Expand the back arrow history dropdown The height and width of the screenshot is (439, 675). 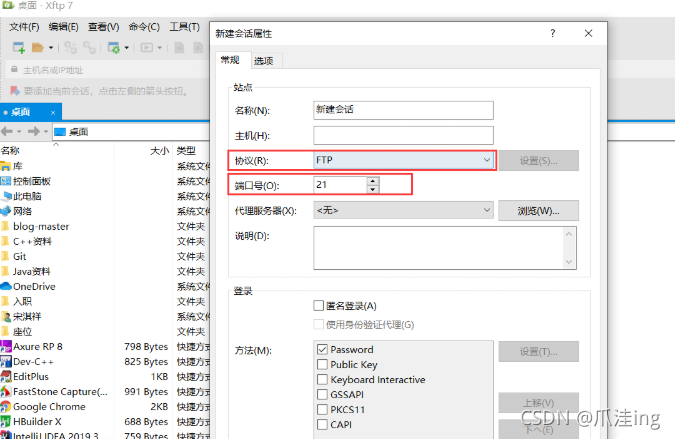point(19,132)
